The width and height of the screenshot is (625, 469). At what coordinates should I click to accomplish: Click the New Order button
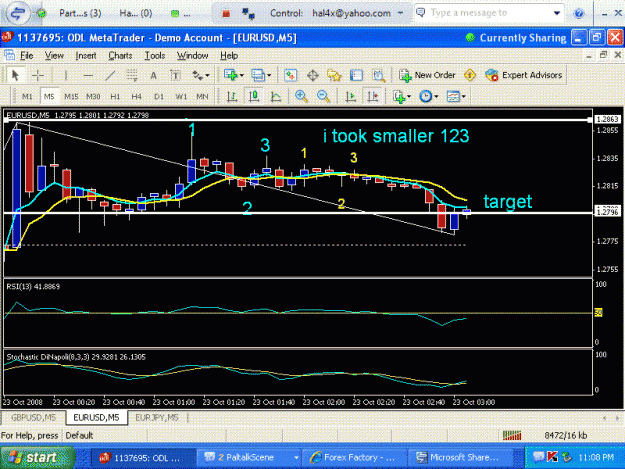(427, 75)
